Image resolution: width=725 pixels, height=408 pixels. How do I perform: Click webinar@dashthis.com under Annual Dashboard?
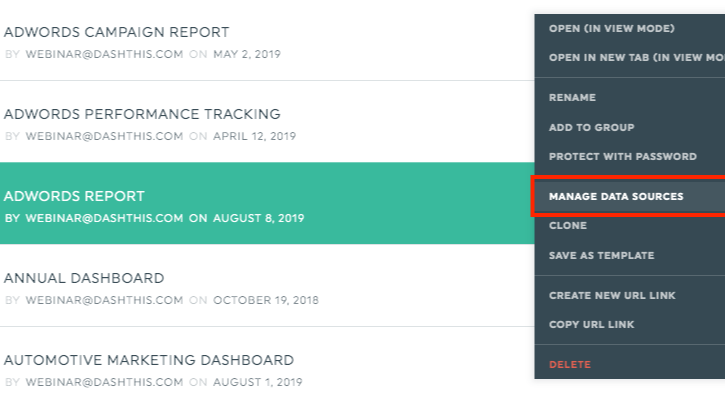pos(104,300)
